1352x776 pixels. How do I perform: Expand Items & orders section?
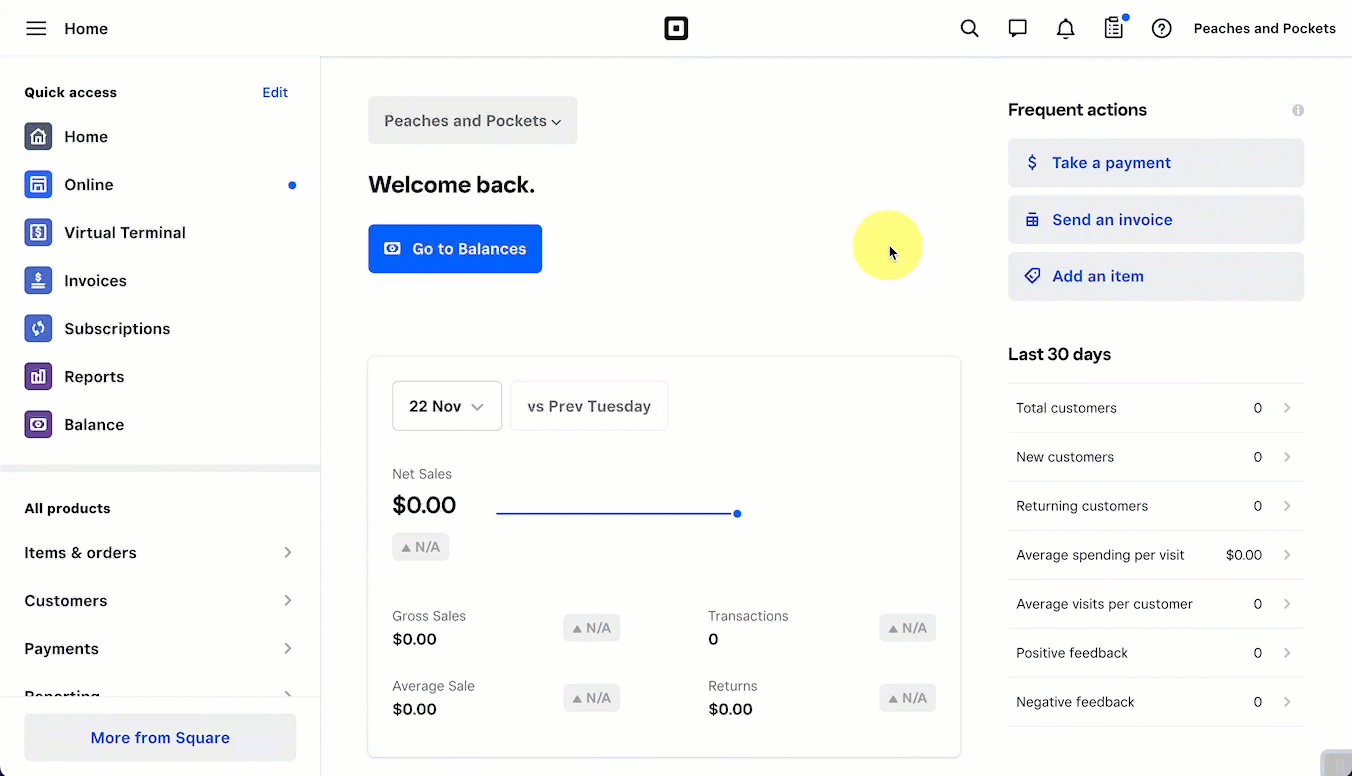159,553
